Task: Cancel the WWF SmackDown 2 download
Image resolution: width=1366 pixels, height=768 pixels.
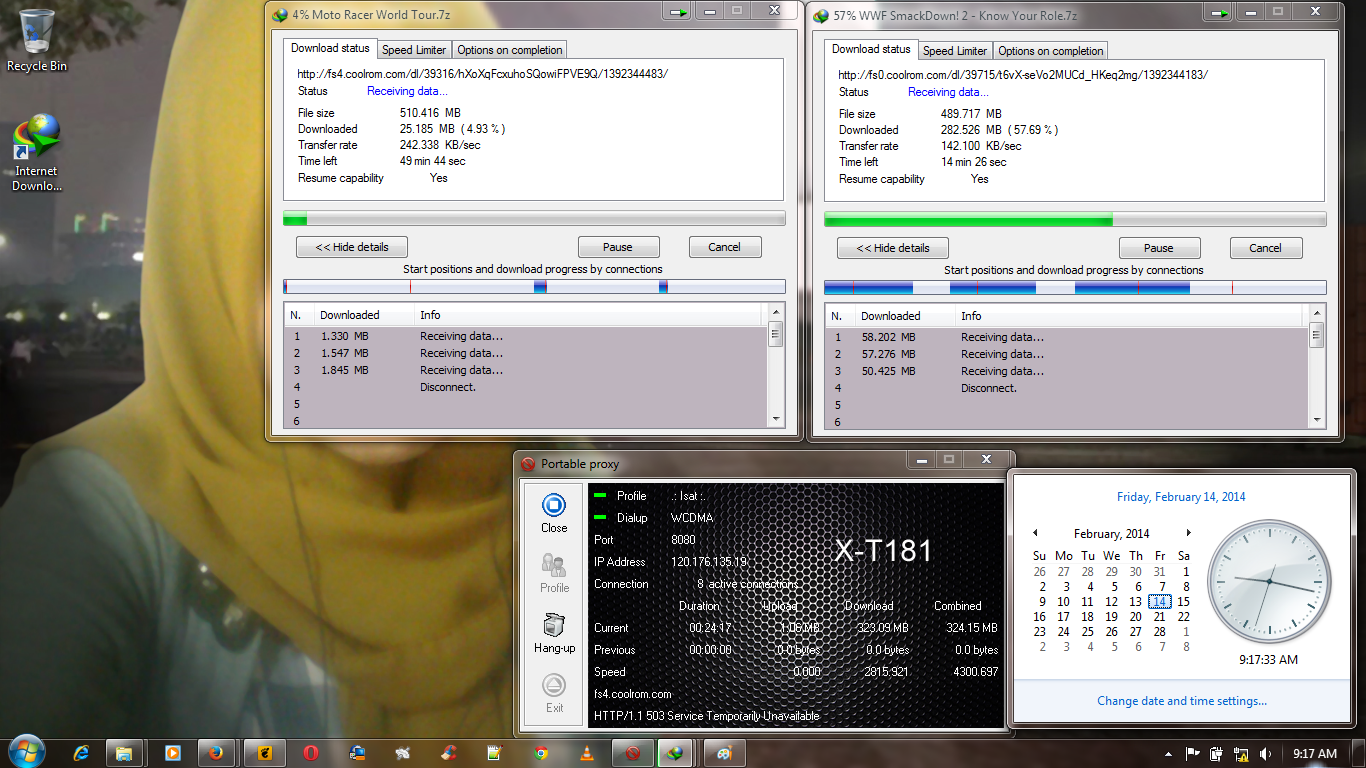Action: [x=1265, y=248]
